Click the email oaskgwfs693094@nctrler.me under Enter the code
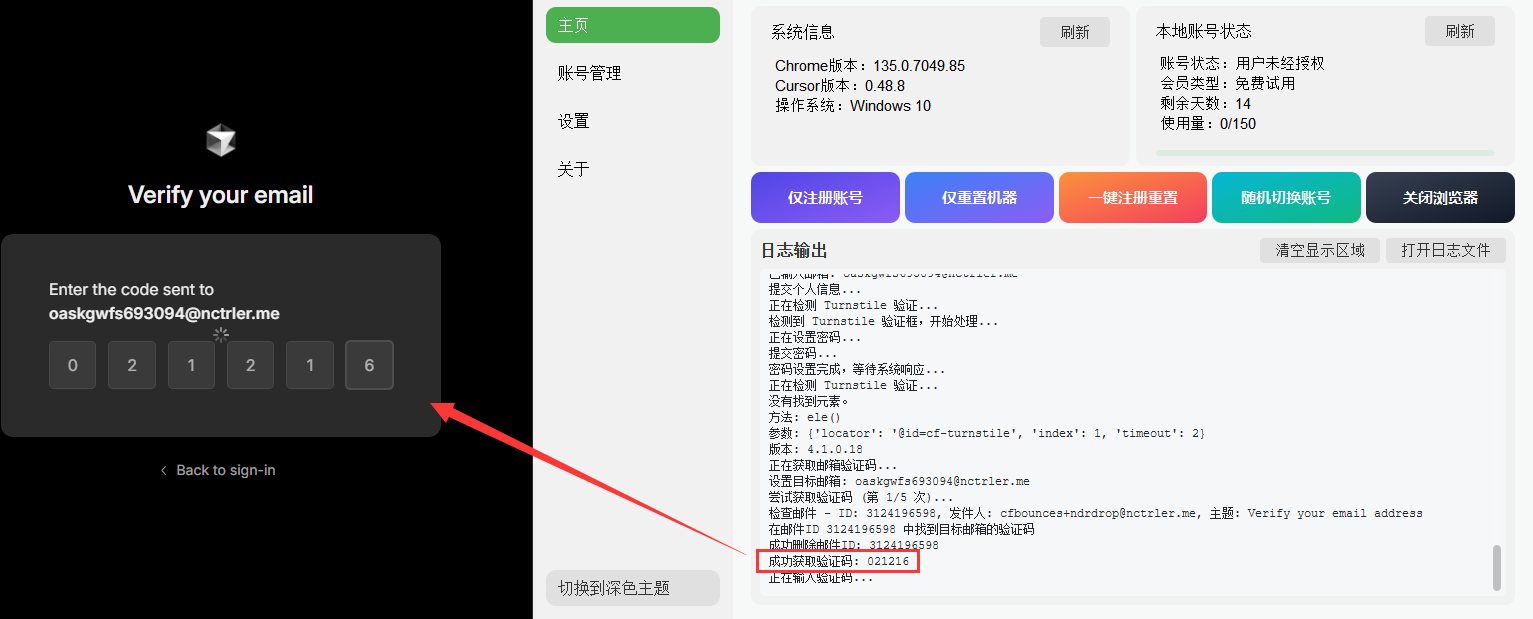 (x=164, y=314)
